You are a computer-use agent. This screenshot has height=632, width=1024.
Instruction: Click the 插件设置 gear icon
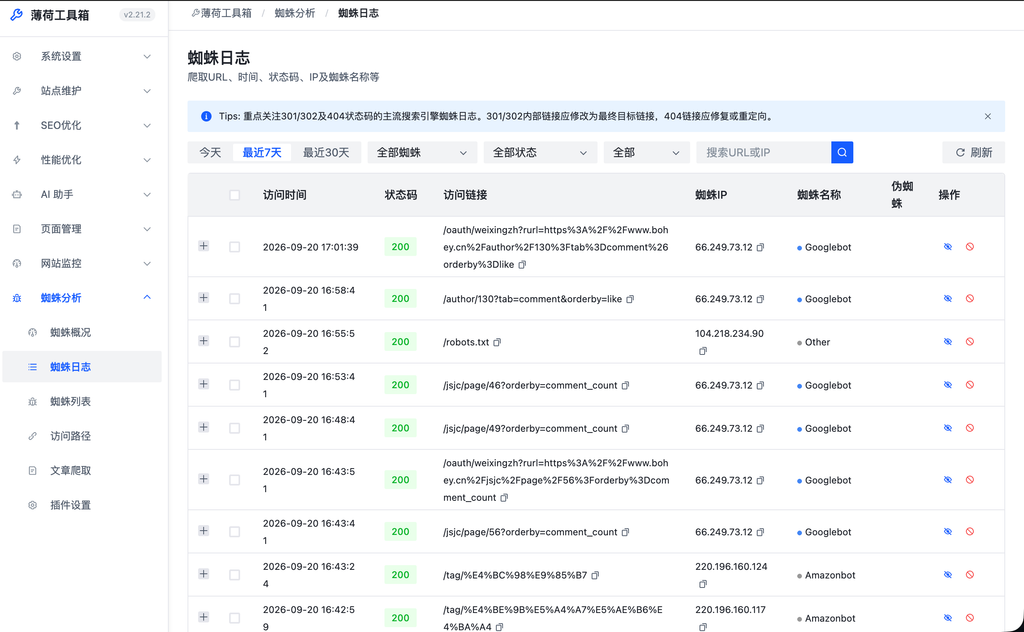(x=33, y=505)
